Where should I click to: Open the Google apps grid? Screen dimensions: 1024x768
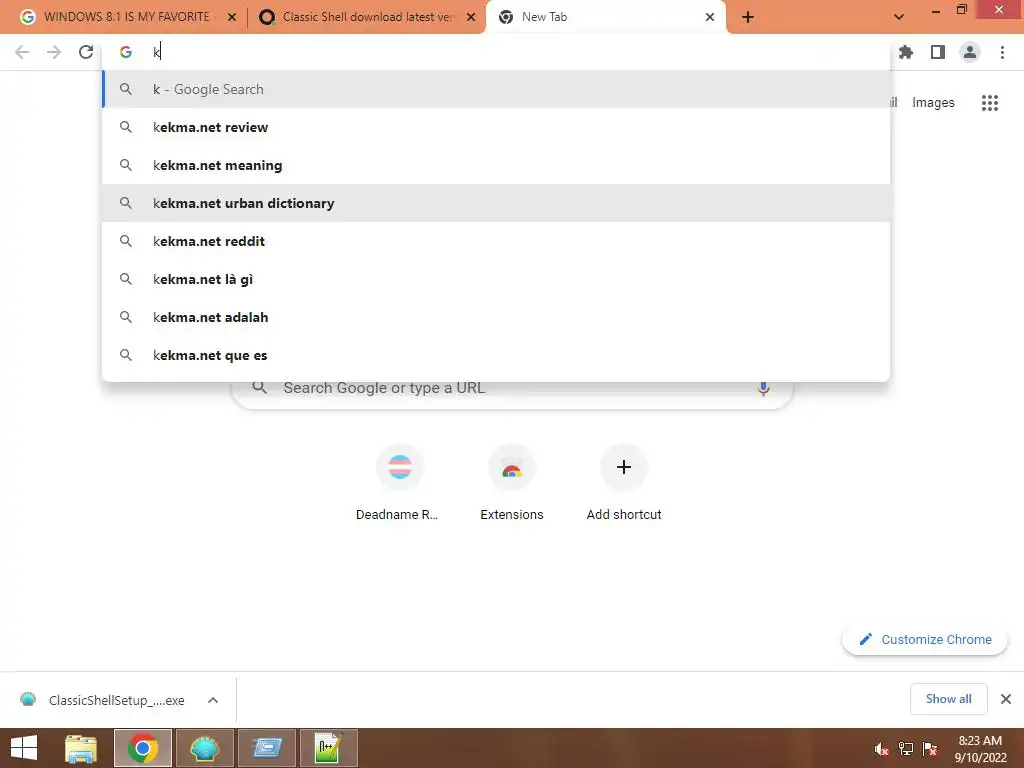pyautogui.click(x=989, y=103)
